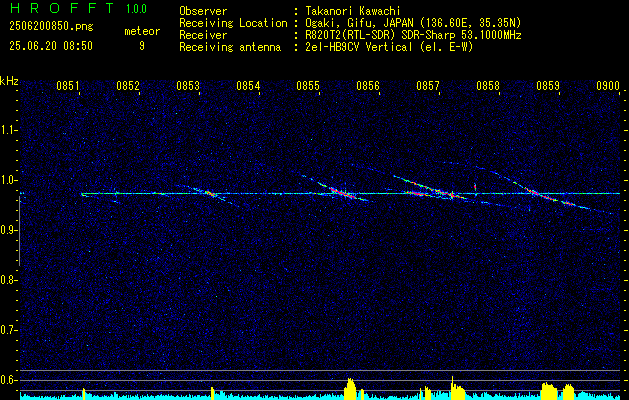
Task: Click the 0900 time axis marker
Action: (608, 86)
